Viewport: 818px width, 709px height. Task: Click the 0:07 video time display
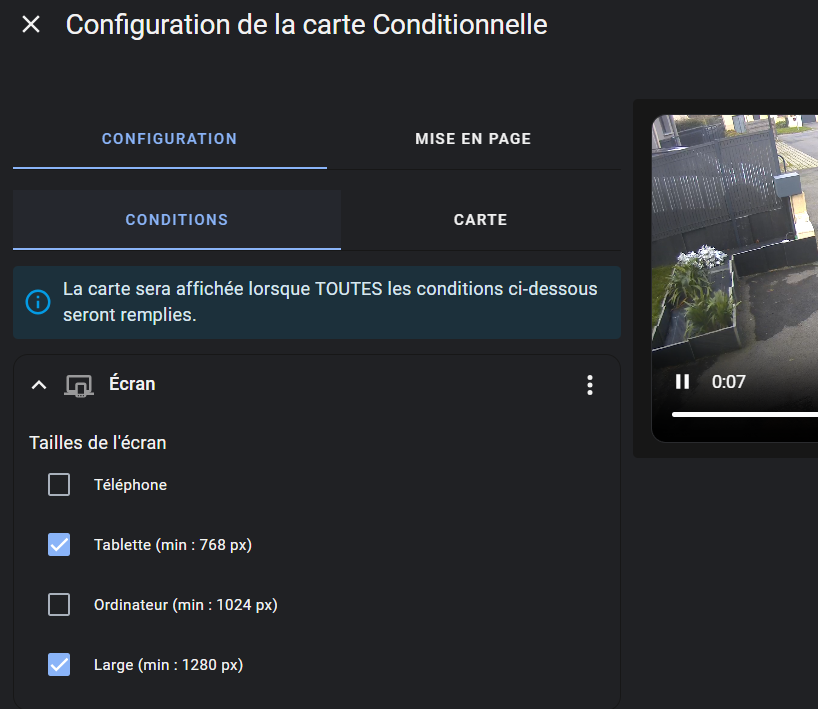[728, 382]
